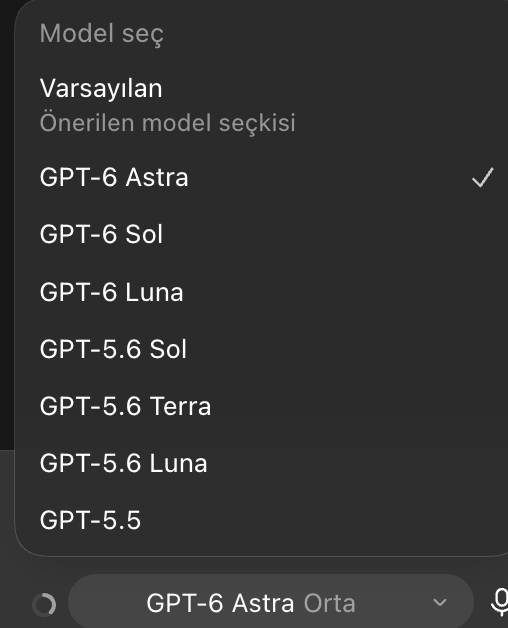Click the circular loading spinner icon
Image resolution: width=508 pixels, height=628 pixels.
(x=44, y=604)
